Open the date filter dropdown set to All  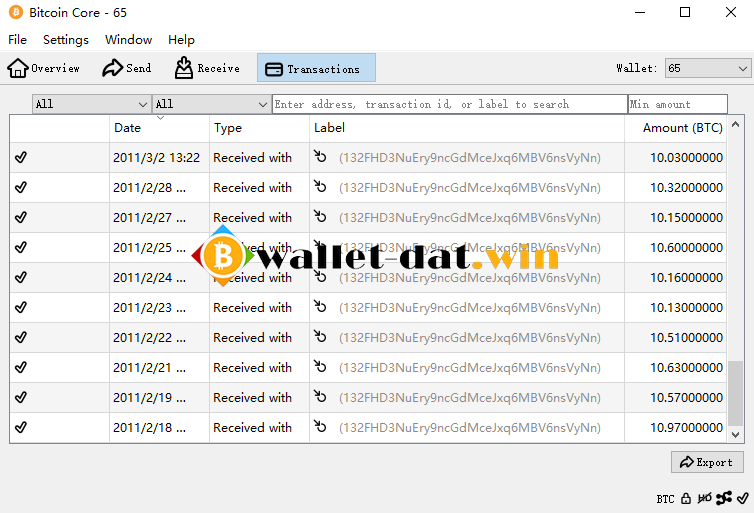coord(91,104)
